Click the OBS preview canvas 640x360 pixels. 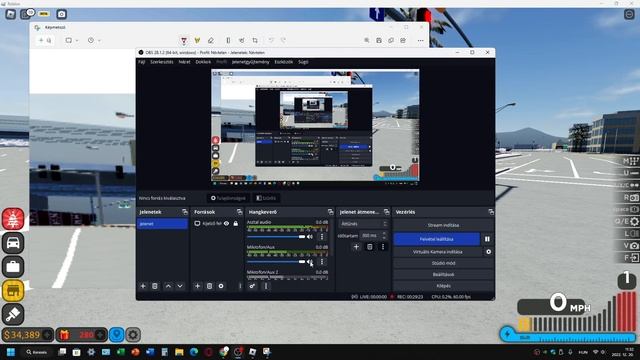(x=315, y=126)
